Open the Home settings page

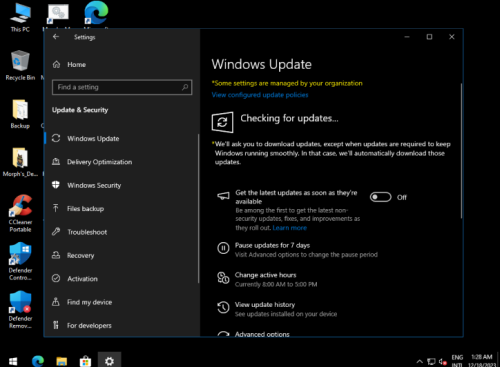76,64
